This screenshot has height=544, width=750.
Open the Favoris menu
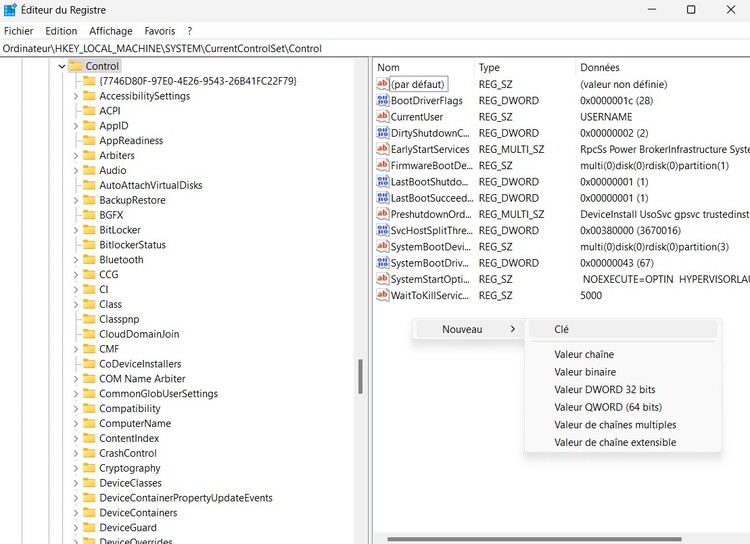(x=159, y=31)
